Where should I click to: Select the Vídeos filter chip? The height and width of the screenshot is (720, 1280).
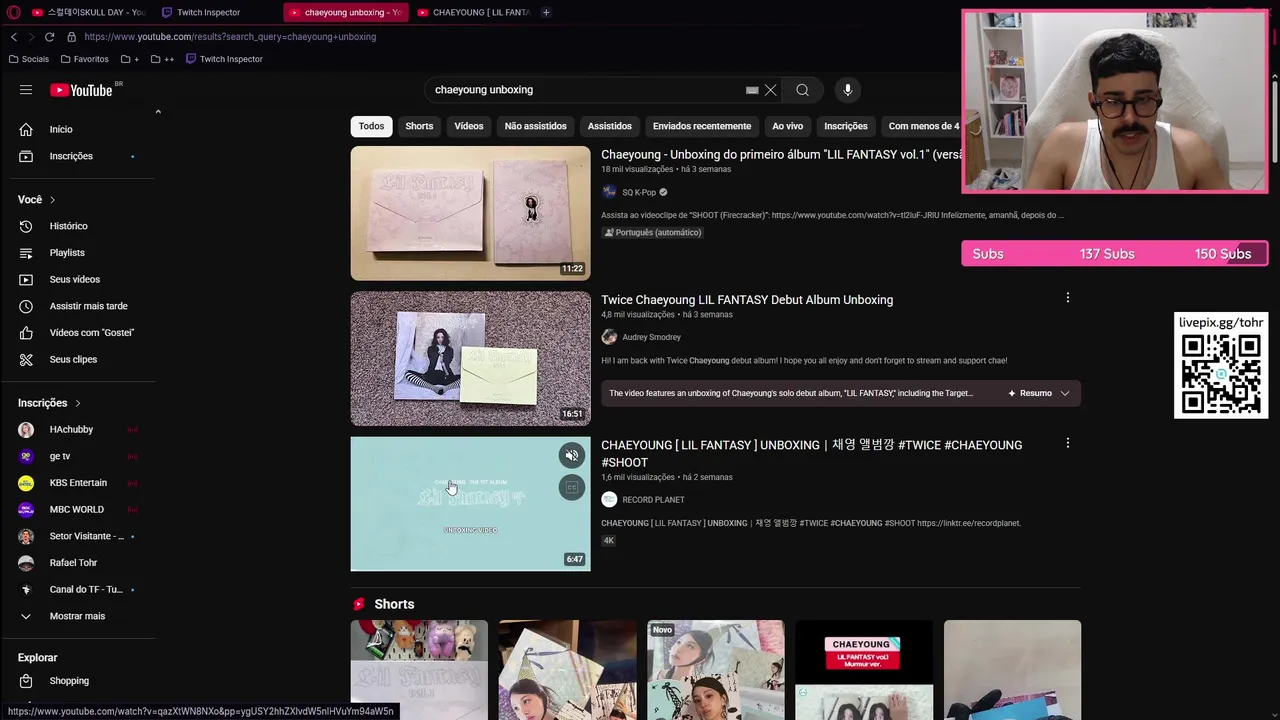coord(468,126)
